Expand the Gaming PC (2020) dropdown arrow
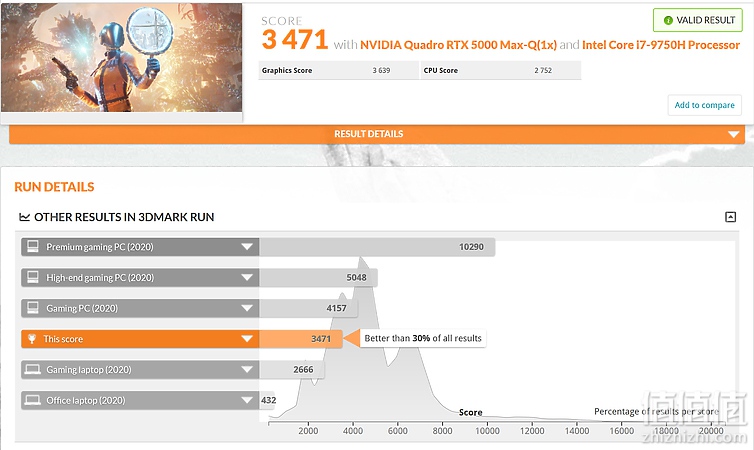This screenshot has width=754, height=450. point(247,308)
